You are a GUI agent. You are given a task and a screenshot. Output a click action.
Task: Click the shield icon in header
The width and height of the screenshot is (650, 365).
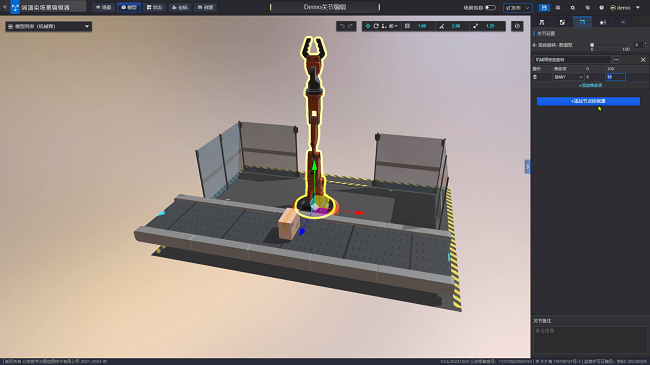[x=587, y=7]
